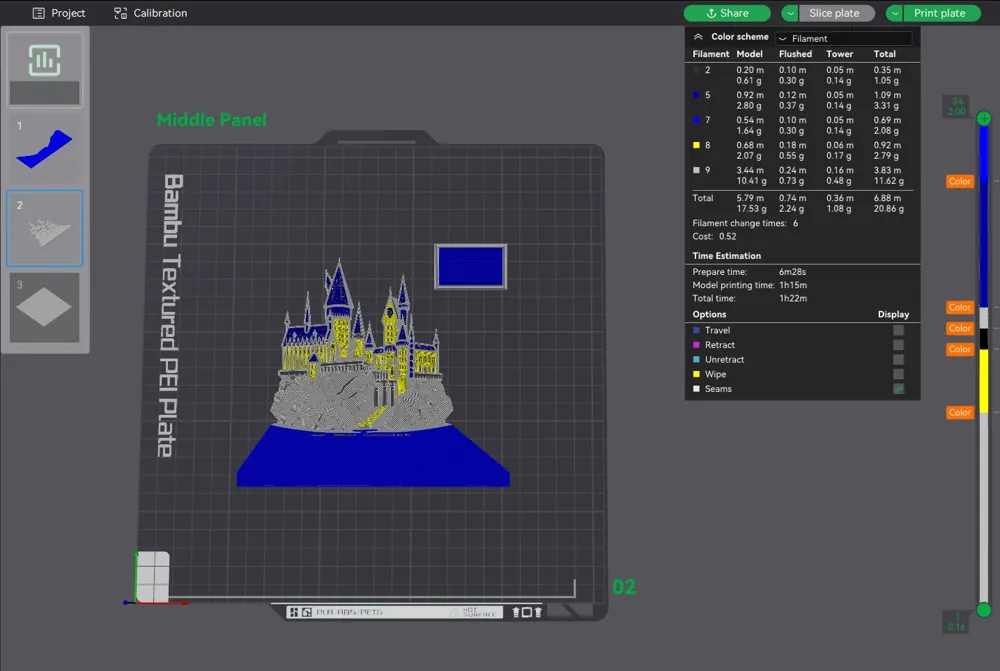Click the Retract magenta color square
The image size is (1000, 671).
696,345
